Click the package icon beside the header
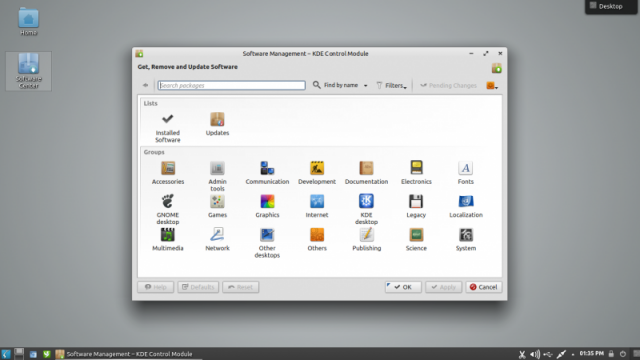 (496, 68)
